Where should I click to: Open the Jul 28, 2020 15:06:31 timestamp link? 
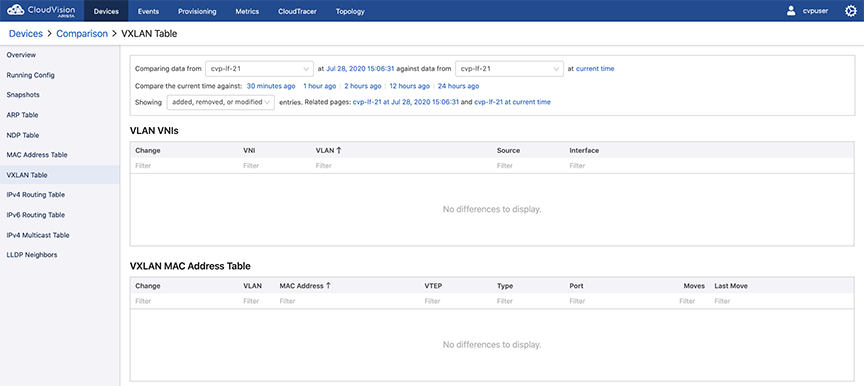360,69
